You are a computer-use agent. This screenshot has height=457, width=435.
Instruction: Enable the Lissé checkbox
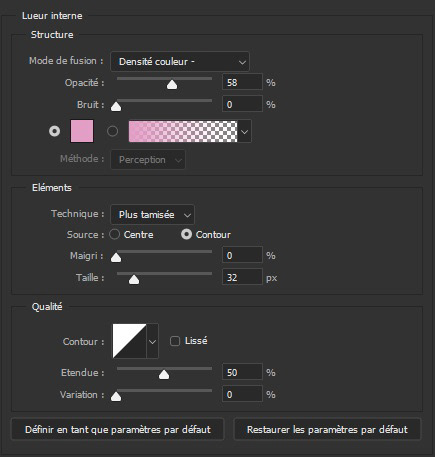coord(175,341)
